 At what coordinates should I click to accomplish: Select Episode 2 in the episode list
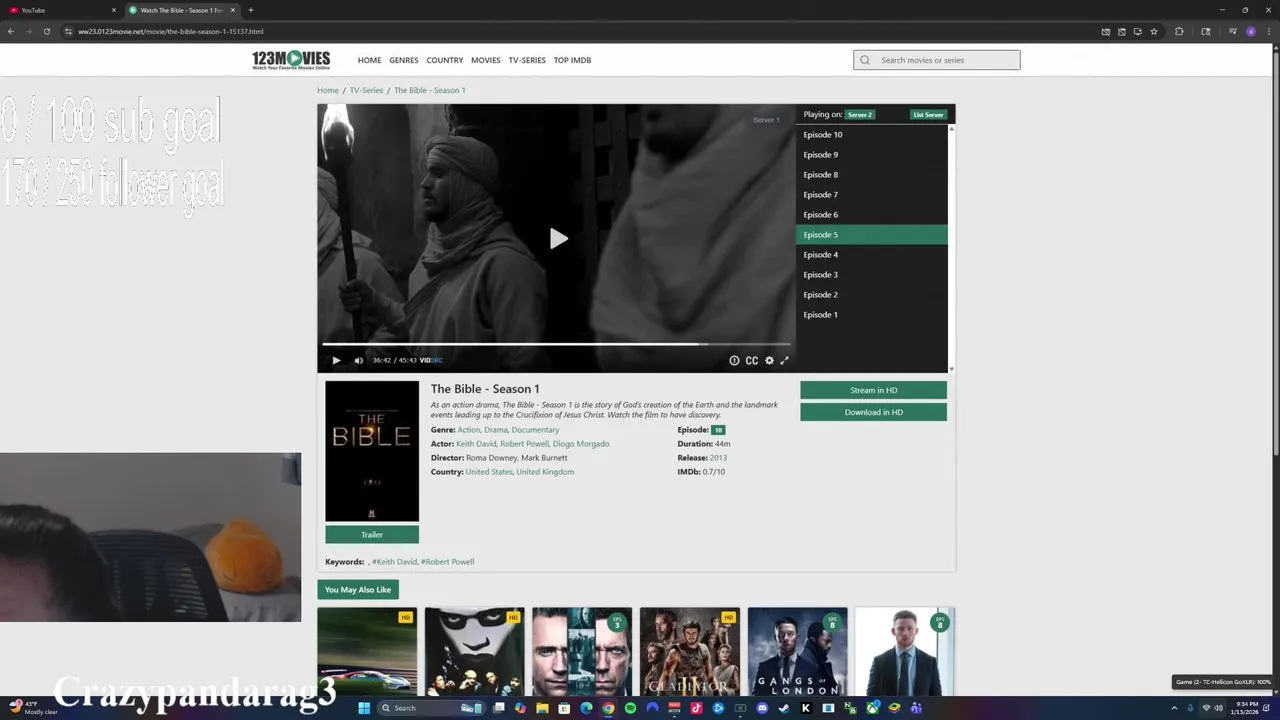click(x=871, y=295)
